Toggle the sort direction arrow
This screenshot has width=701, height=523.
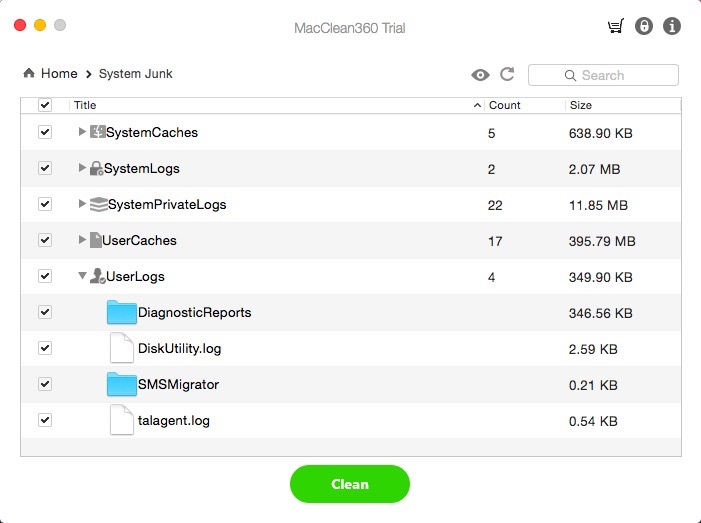(x=477, y=105)
